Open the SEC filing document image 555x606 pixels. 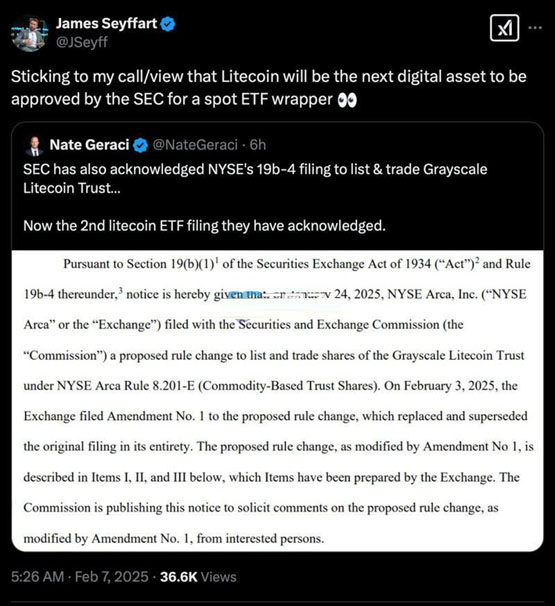pos(278,401)
